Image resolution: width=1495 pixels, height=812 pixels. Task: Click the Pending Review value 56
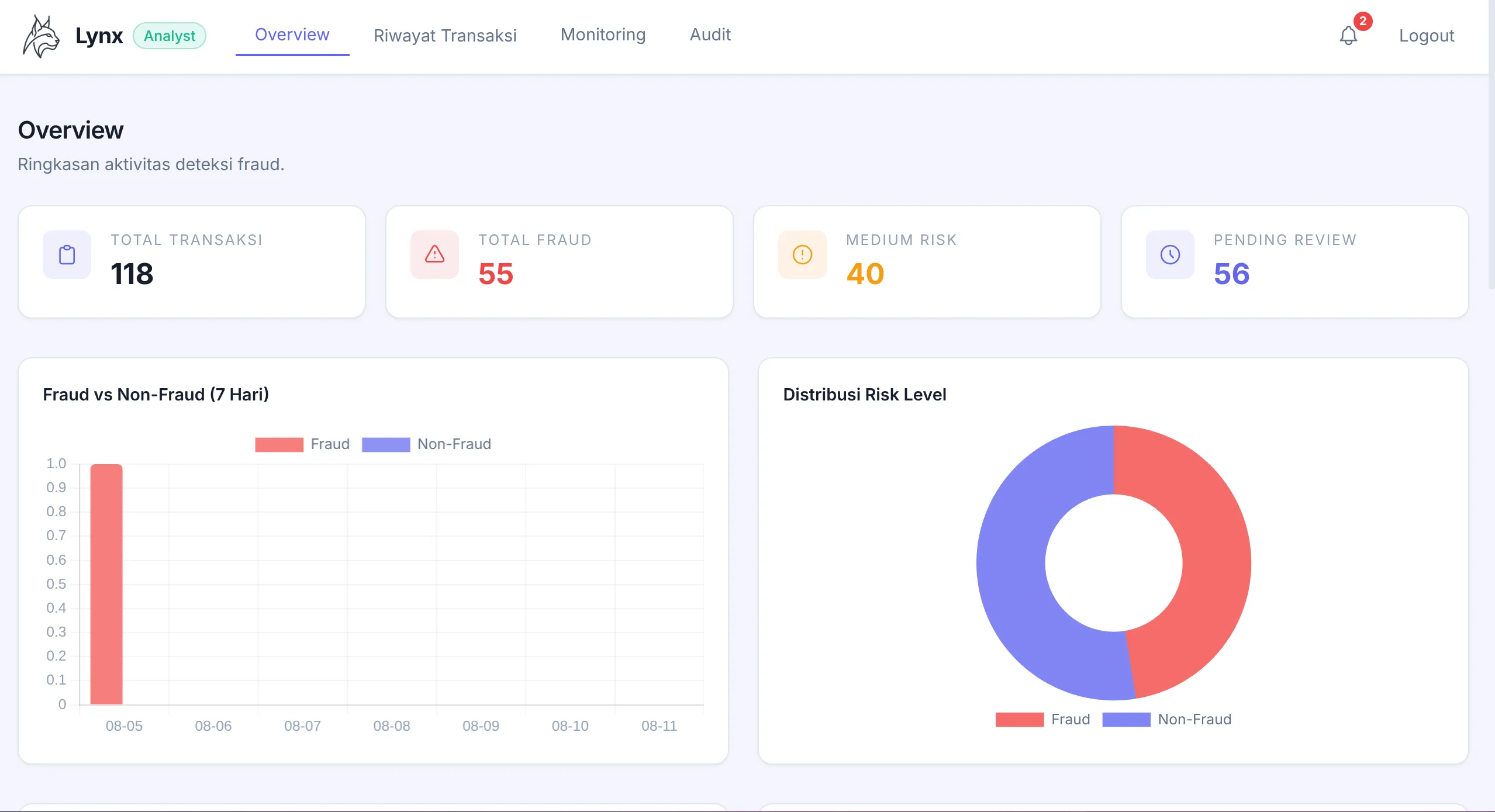pyautogui.click(x=1232, y=274)
